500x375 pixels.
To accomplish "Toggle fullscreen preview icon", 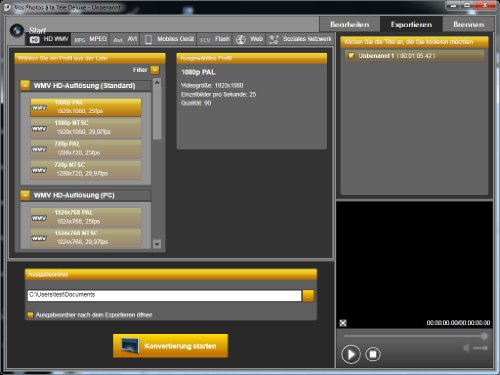I will pos(343,323).
